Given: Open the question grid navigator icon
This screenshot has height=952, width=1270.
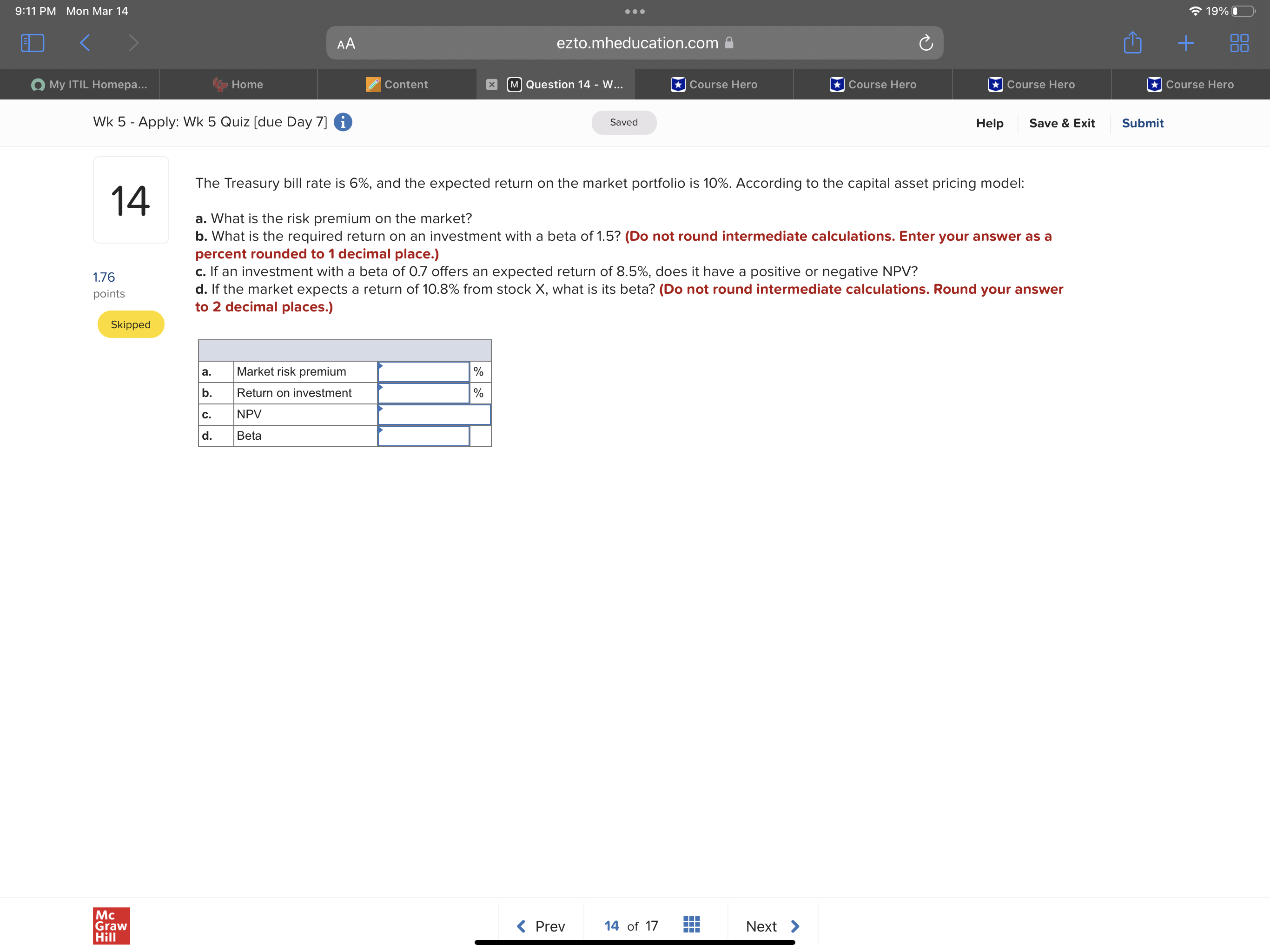Looking at the screenshot, I should pos(691,925).
